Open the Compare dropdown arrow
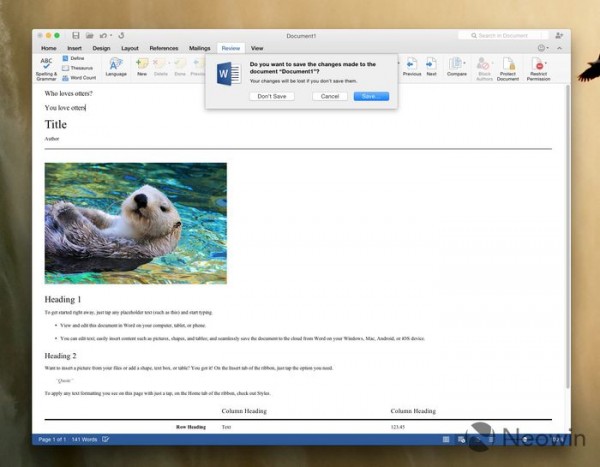Viewport: 600px width, 467px height. (465, 63)
